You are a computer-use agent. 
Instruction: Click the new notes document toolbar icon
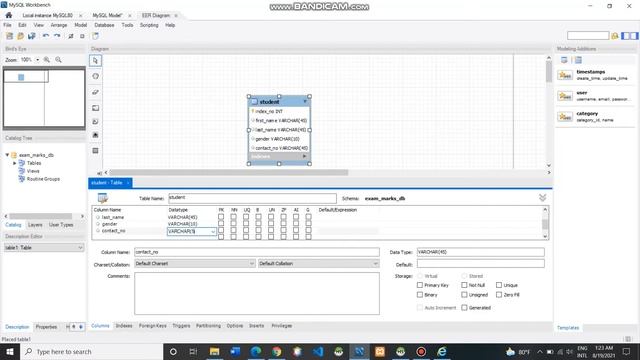coord(95,36)
